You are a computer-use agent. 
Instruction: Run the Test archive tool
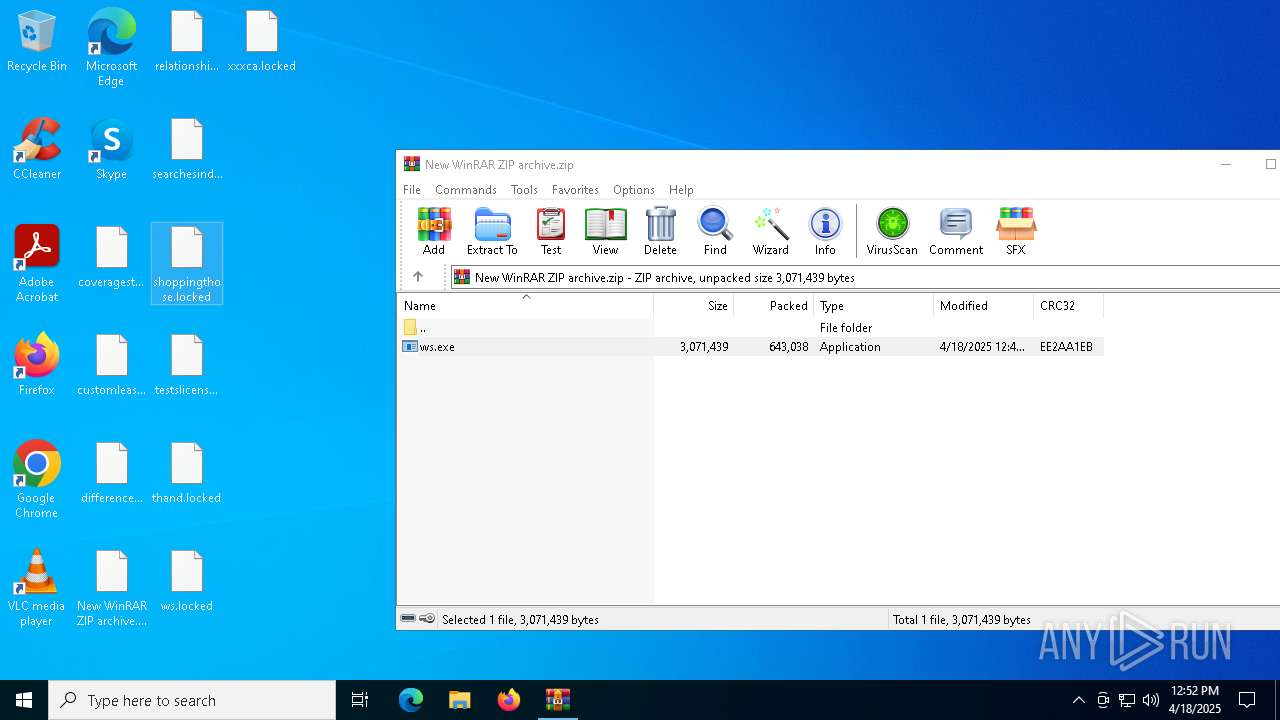(x=551, y=232)
